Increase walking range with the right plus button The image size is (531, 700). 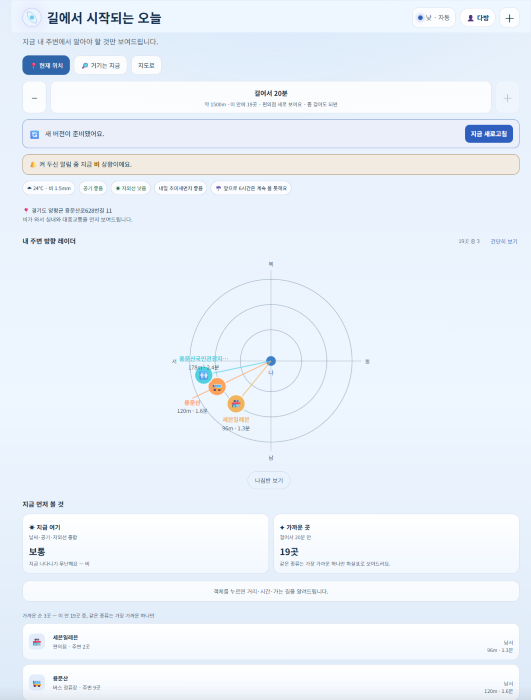(x=507, y=97)
